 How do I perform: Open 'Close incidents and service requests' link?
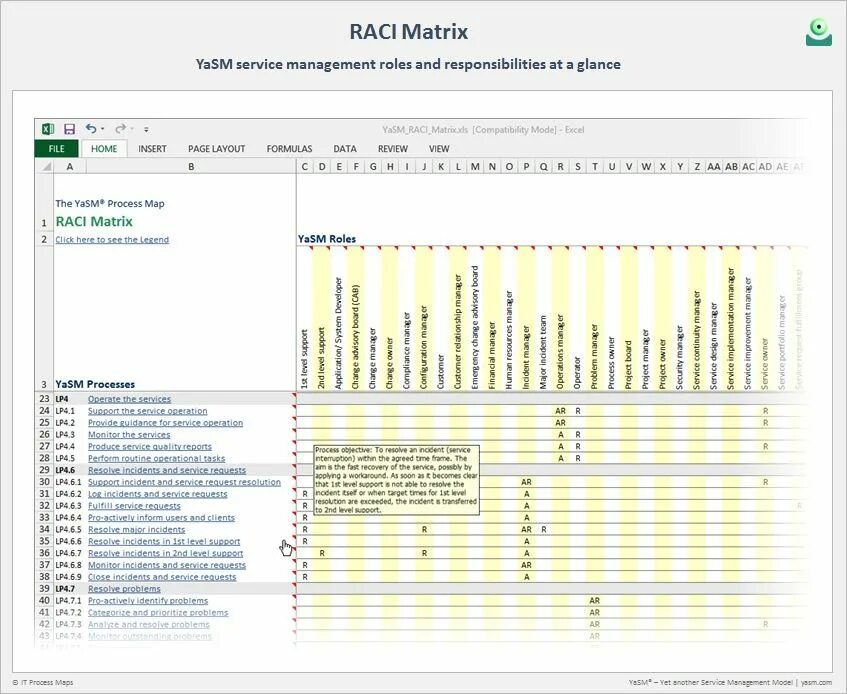162,577
